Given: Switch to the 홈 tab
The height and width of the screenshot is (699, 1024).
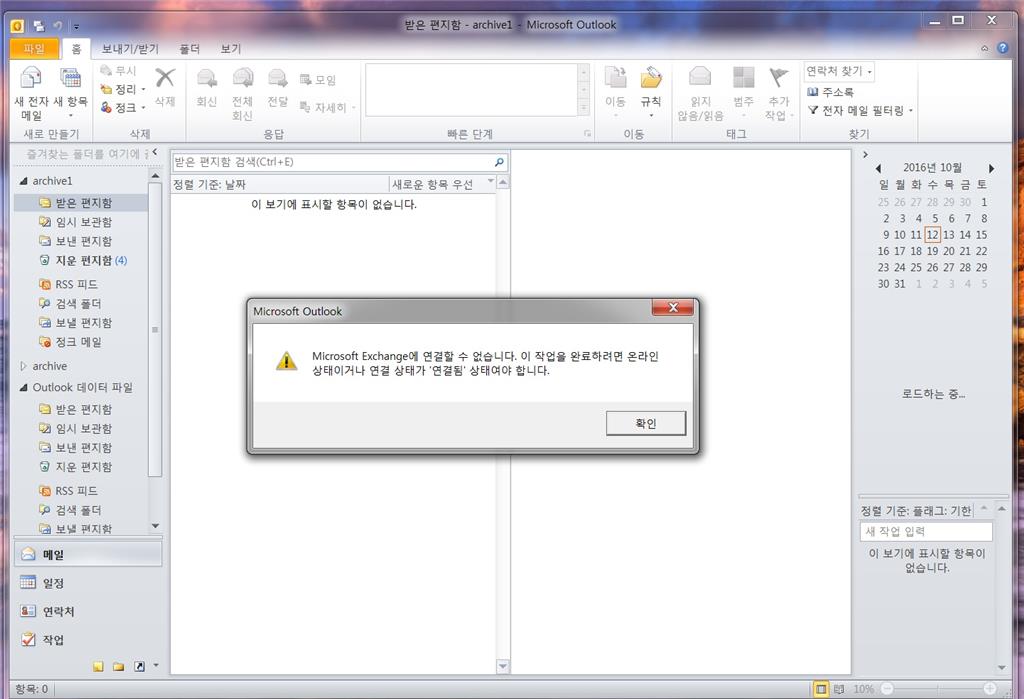Looking at the screenshot, I should [x=76, y=48].
